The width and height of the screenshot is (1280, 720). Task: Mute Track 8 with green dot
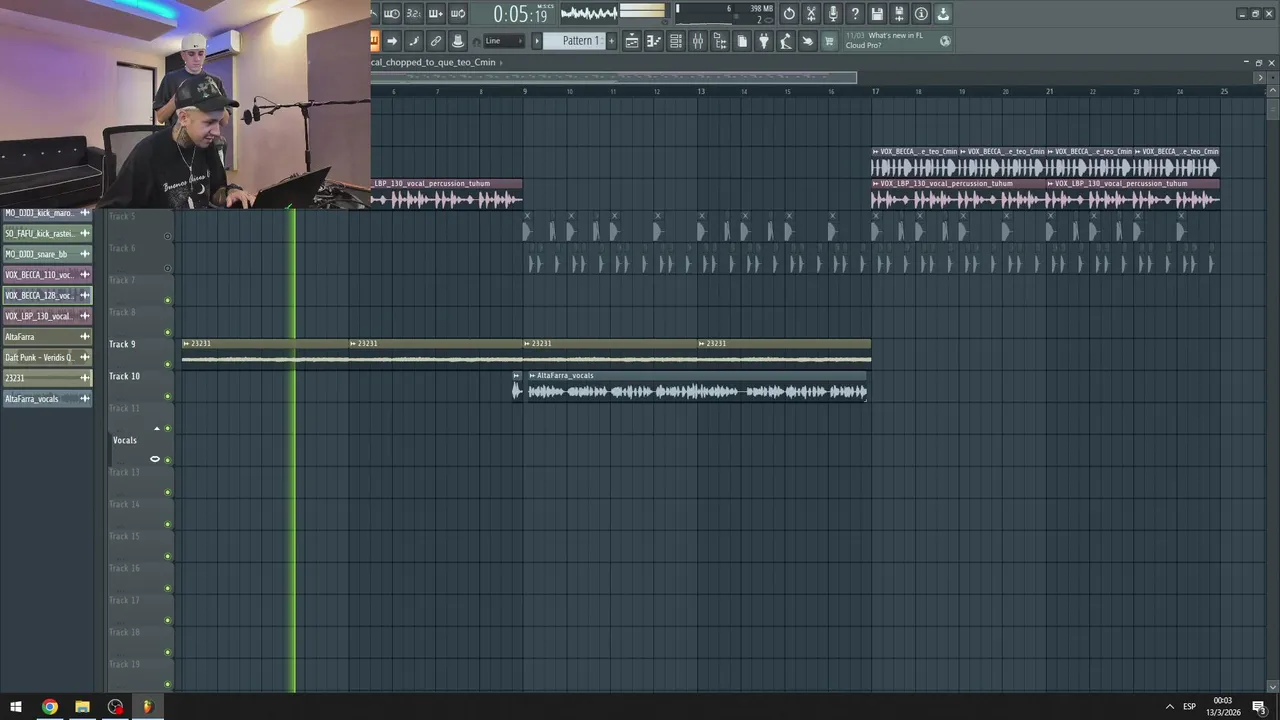(167, 332)
